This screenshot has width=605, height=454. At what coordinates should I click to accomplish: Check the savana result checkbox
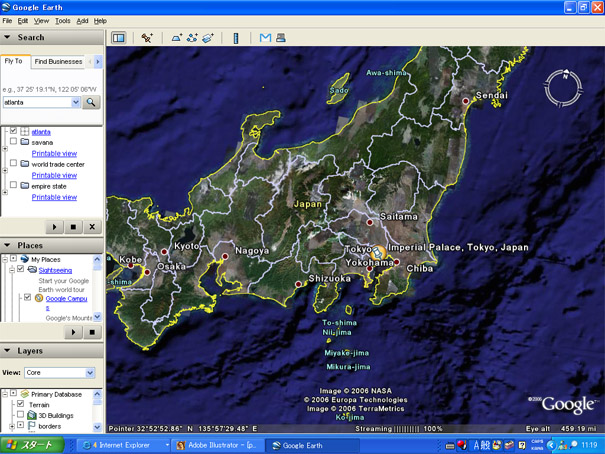click(x=14, y=141)
